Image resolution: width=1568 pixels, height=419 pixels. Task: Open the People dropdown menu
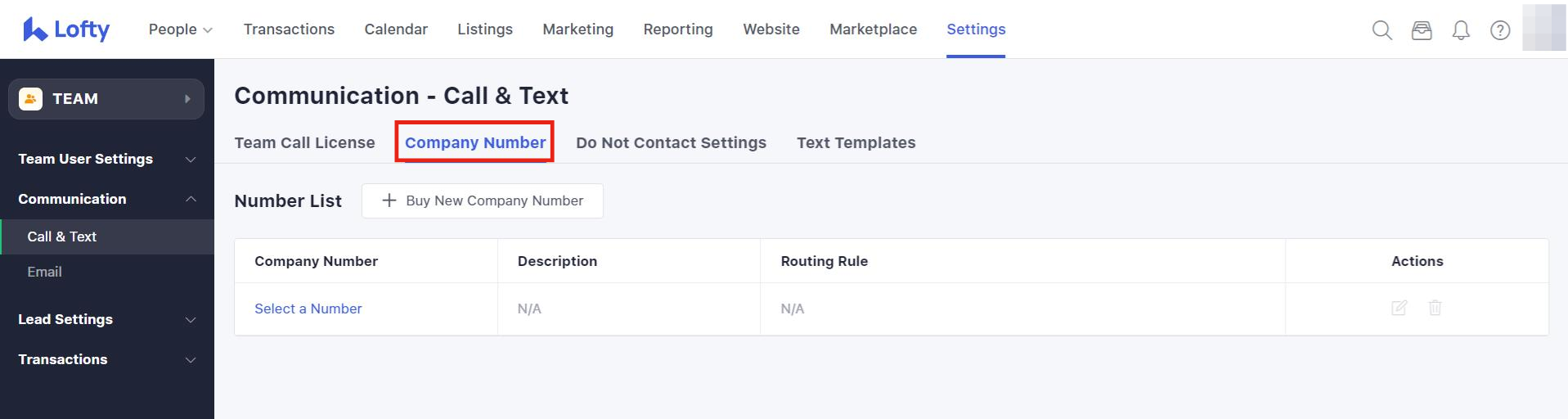click(x=180, y=29)
